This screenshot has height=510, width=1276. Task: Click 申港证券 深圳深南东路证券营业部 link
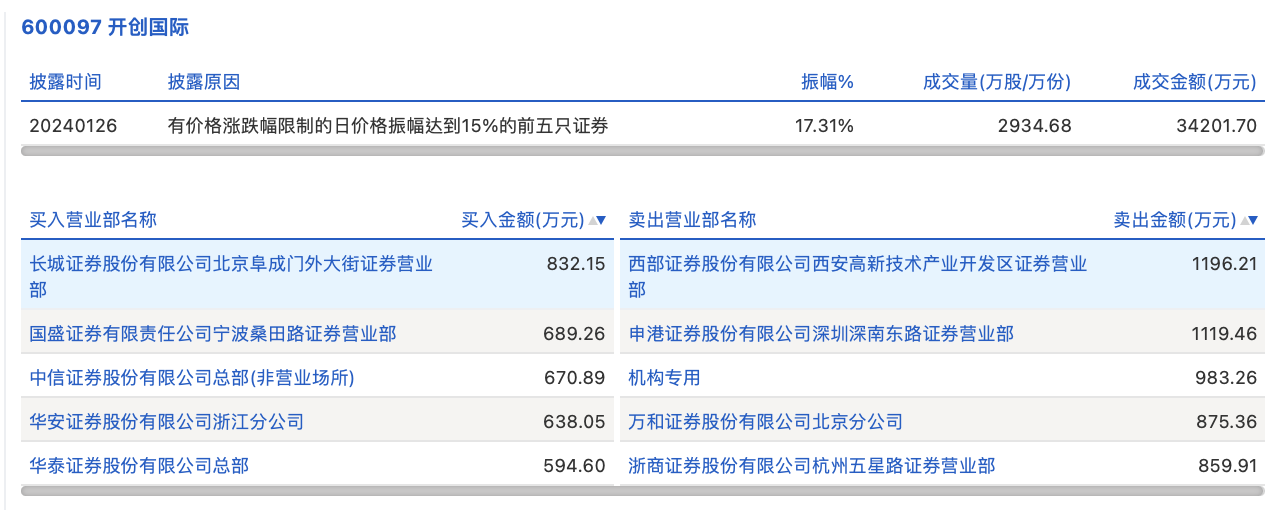[x=820, y=333]
